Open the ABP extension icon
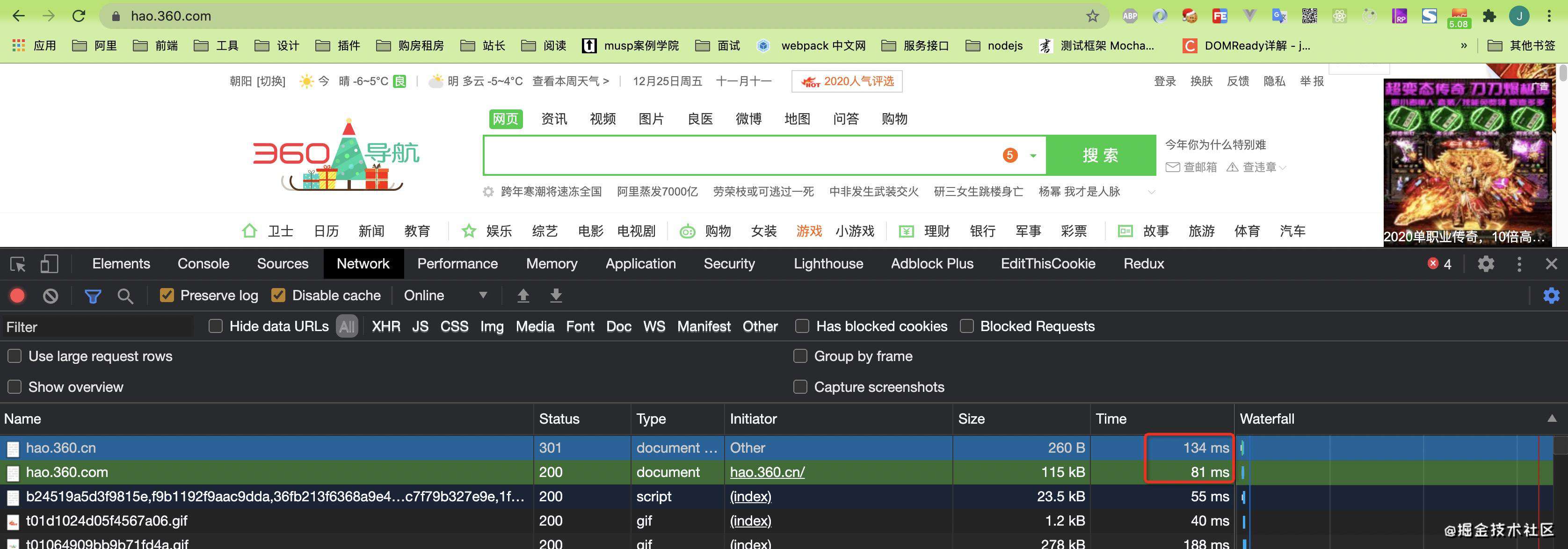Viewport: 1568px width, 549px height. [x=1130, y=16]
